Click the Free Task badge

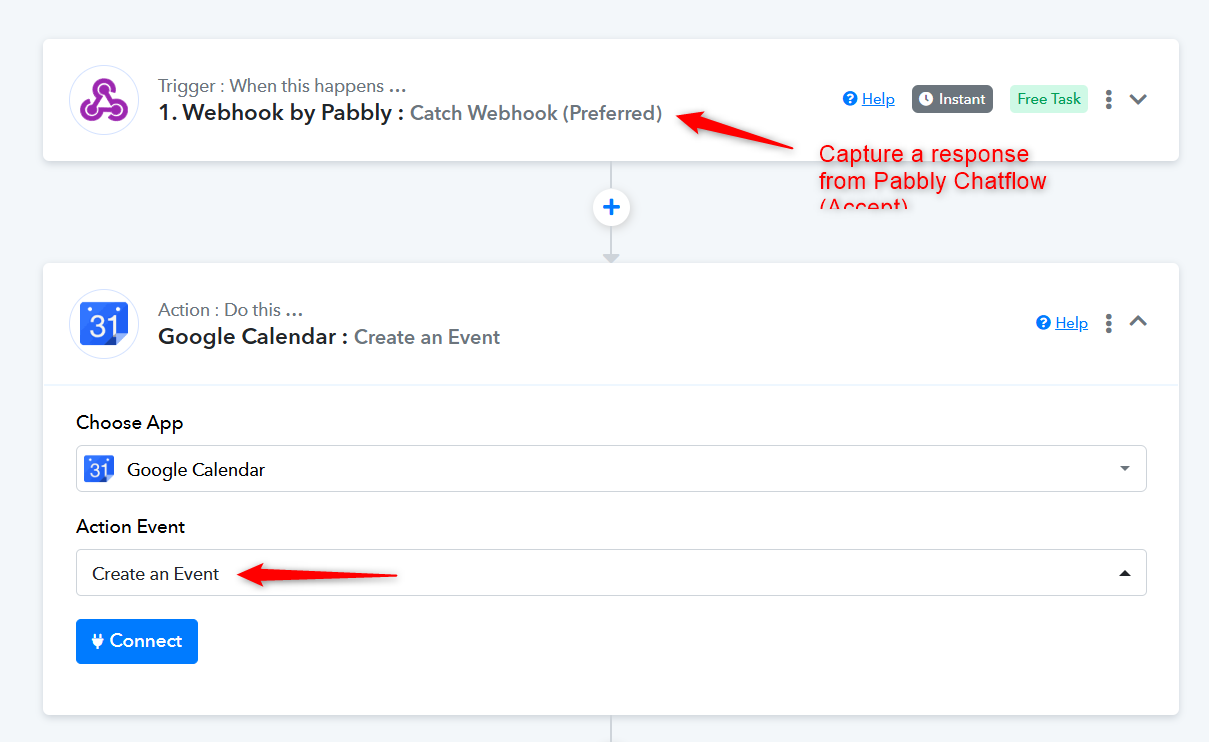click(x=1048, y=99)
